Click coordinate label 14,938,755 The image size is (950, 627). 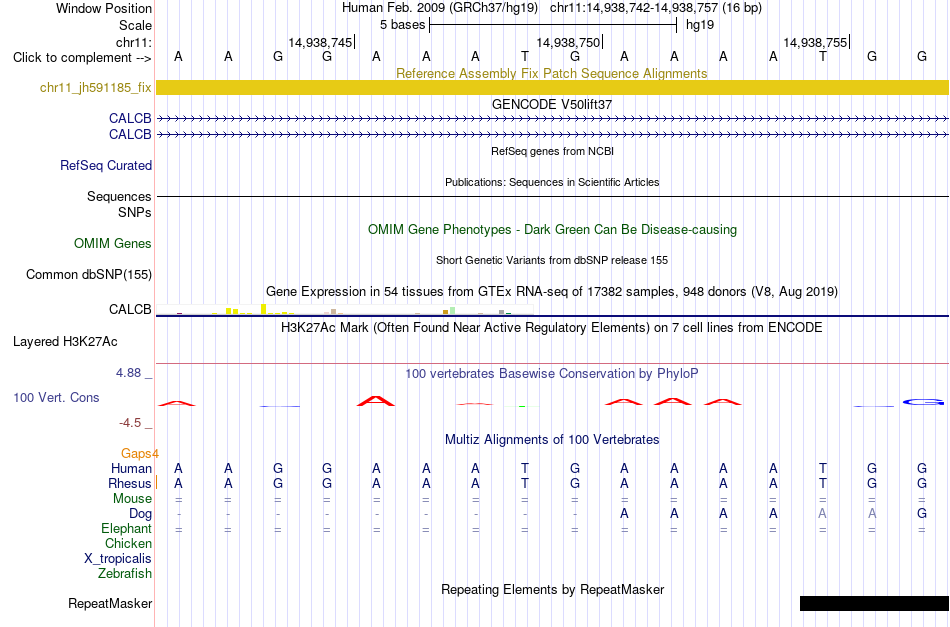815,42
